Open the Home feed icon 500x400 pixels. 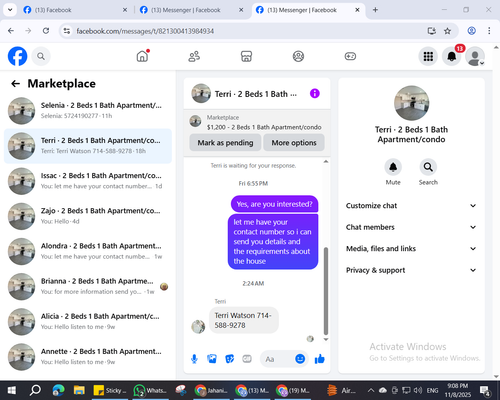click(142, 56)
